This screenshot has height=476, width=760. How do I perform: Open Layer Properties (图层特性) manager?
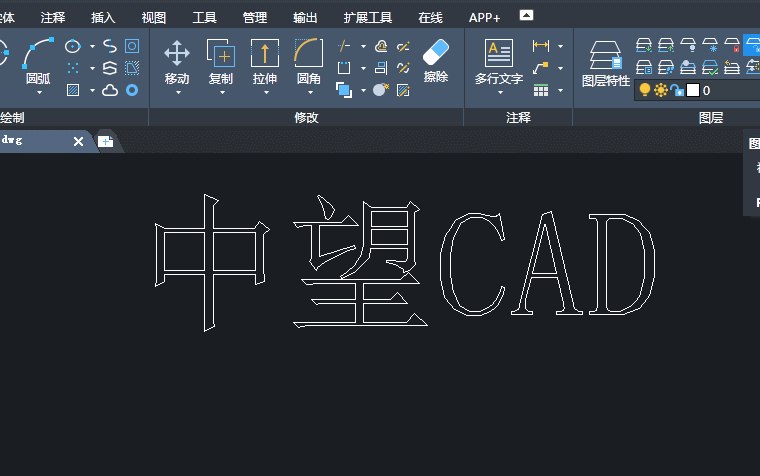point(605,60)
